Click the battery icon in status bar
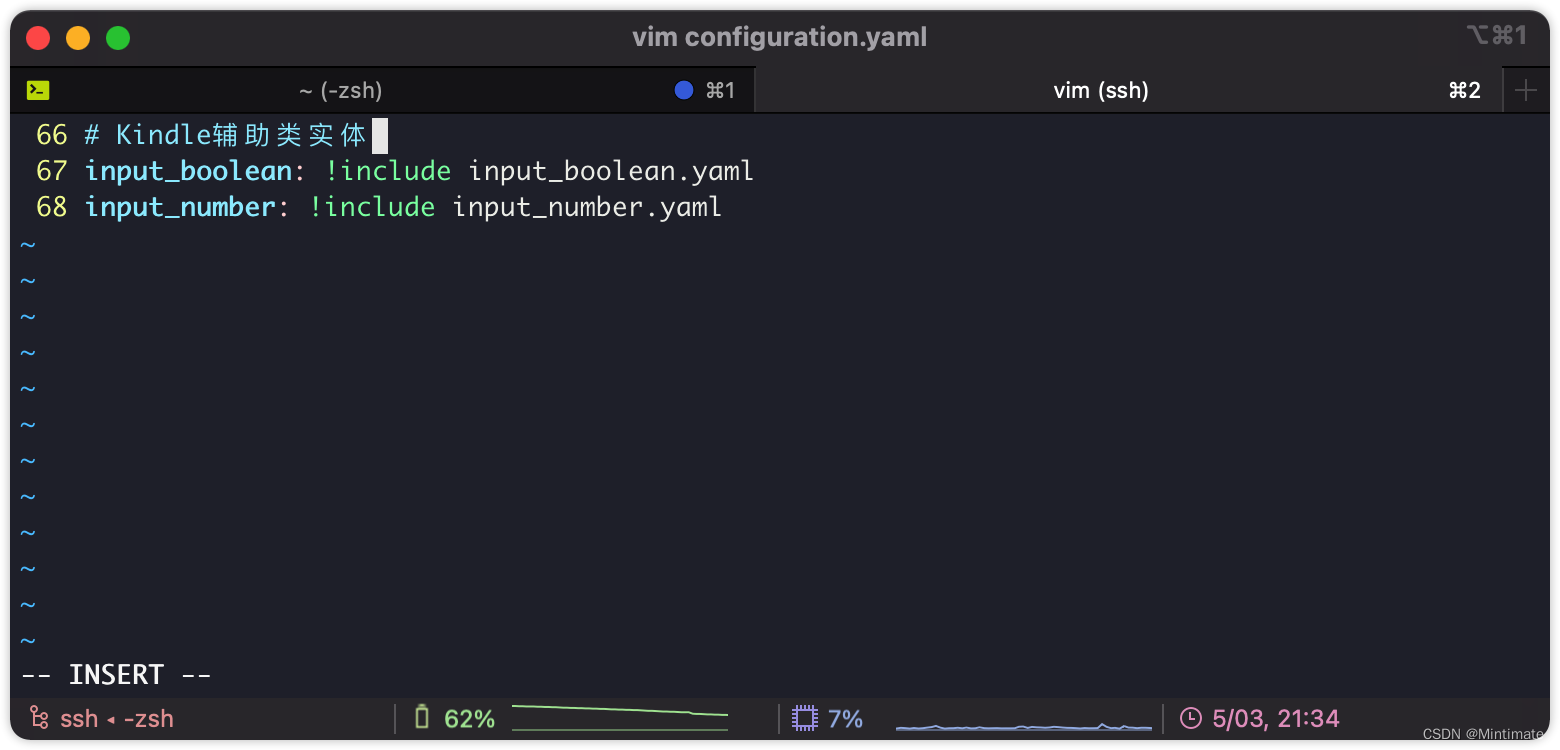This screenshot has height=750, width=1560. [422, 717]
